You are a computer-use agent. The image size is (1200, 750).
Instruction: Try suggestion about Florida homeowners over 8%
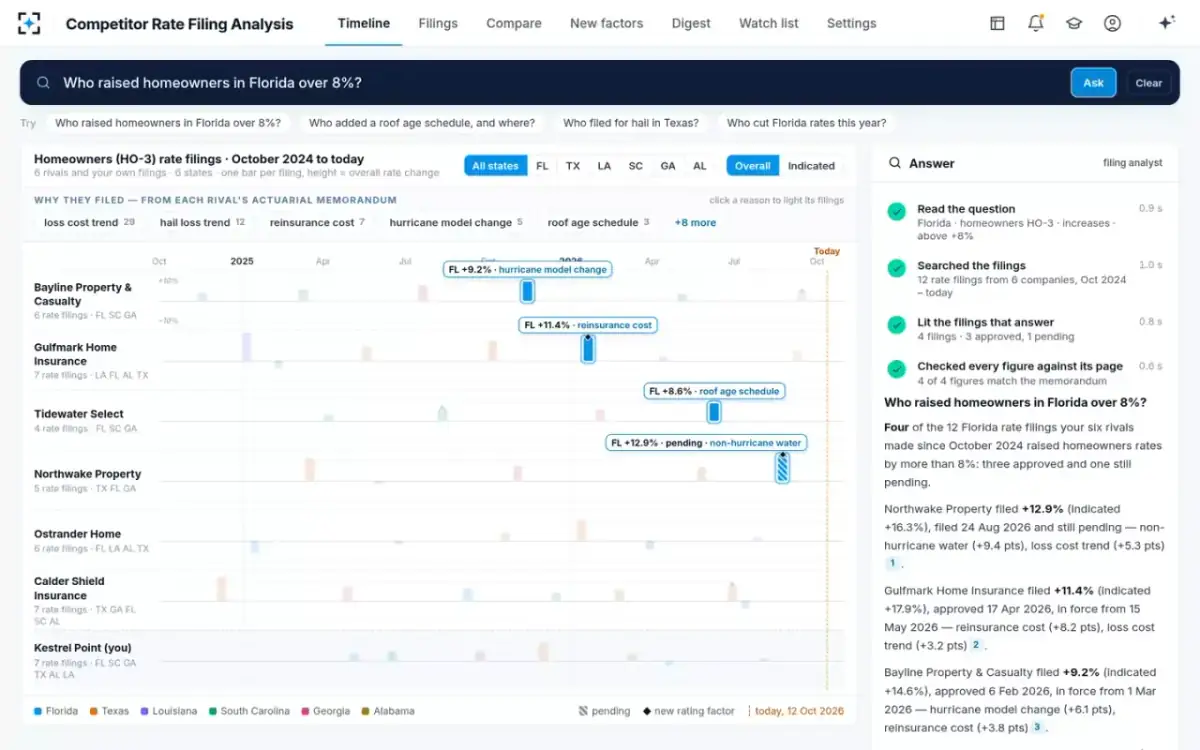[168, 123]
